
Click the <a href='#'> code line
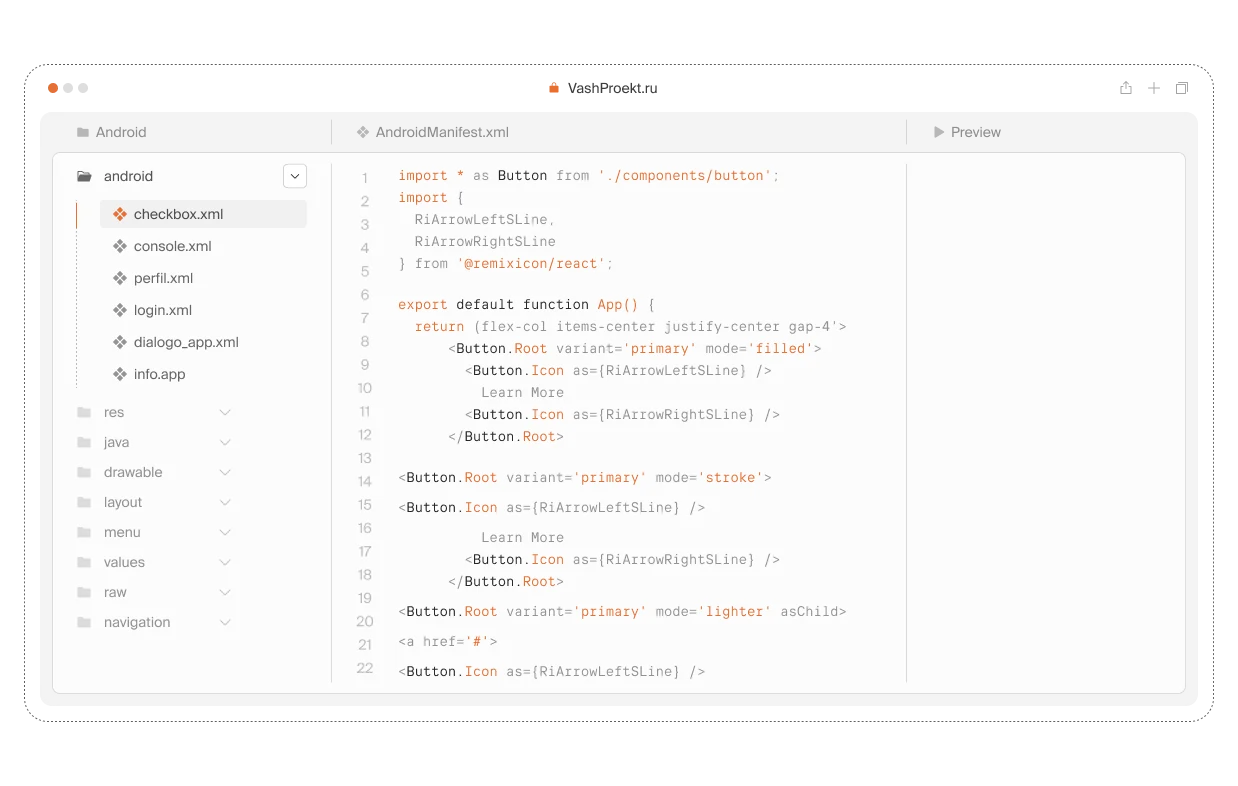coord(448,641)
